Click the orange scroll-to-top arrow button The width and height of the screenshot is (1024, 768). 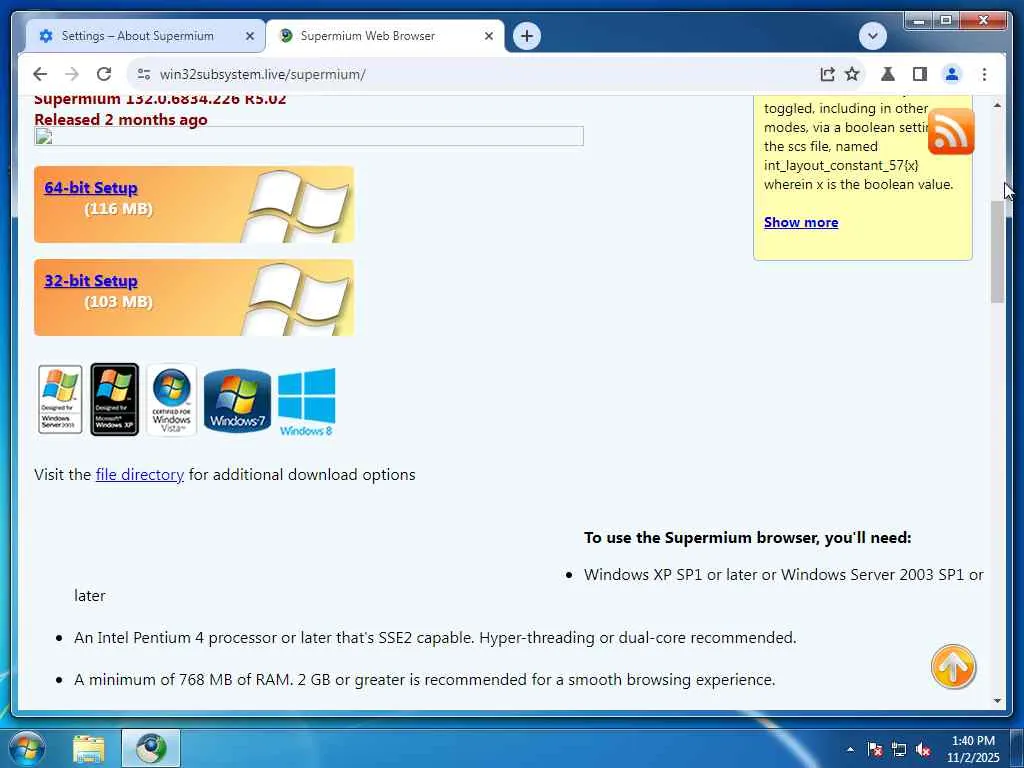click(x=953, y=667)
